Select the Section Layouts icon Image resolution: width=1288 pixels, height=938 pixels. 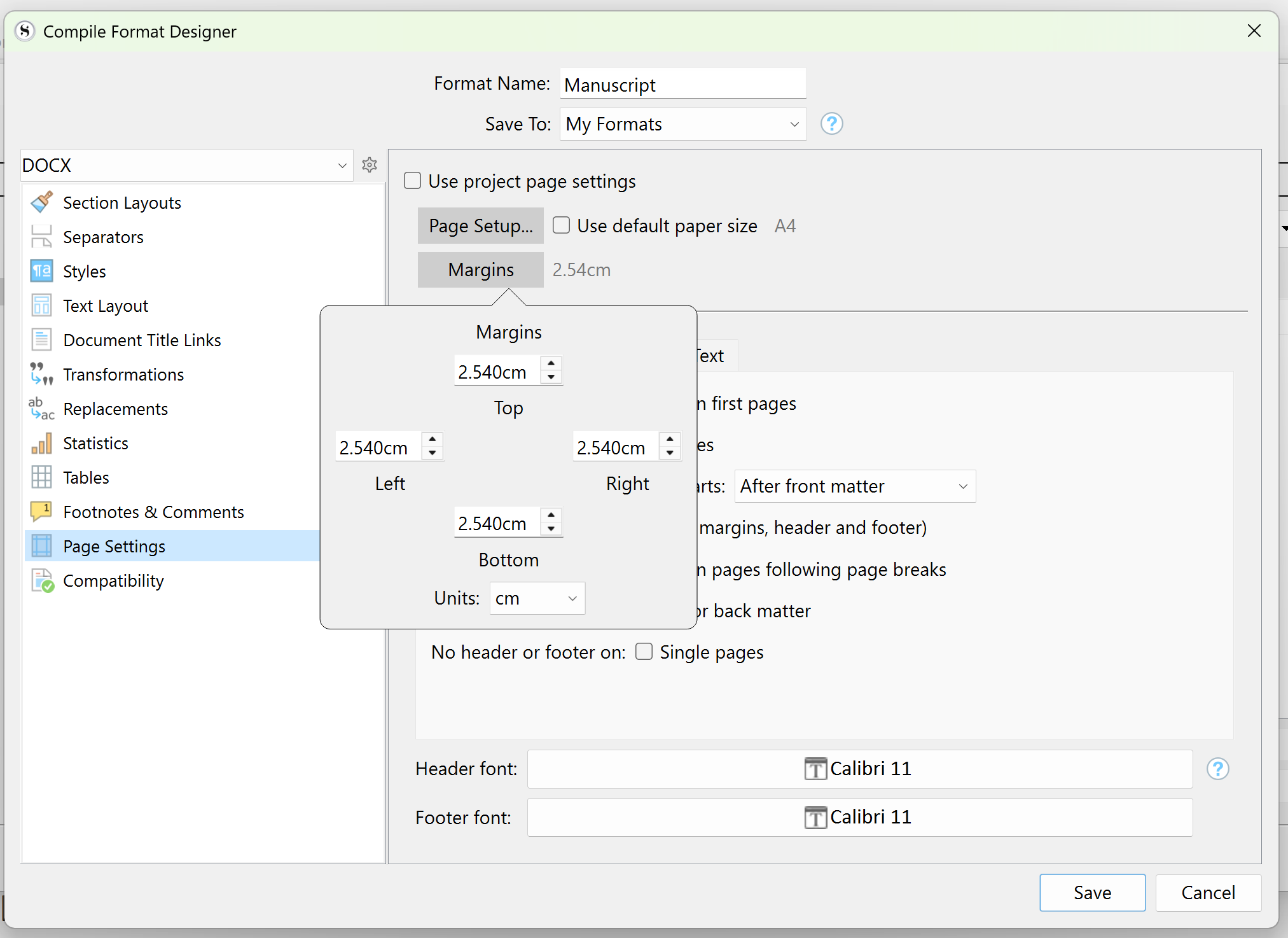pos(41,202)
